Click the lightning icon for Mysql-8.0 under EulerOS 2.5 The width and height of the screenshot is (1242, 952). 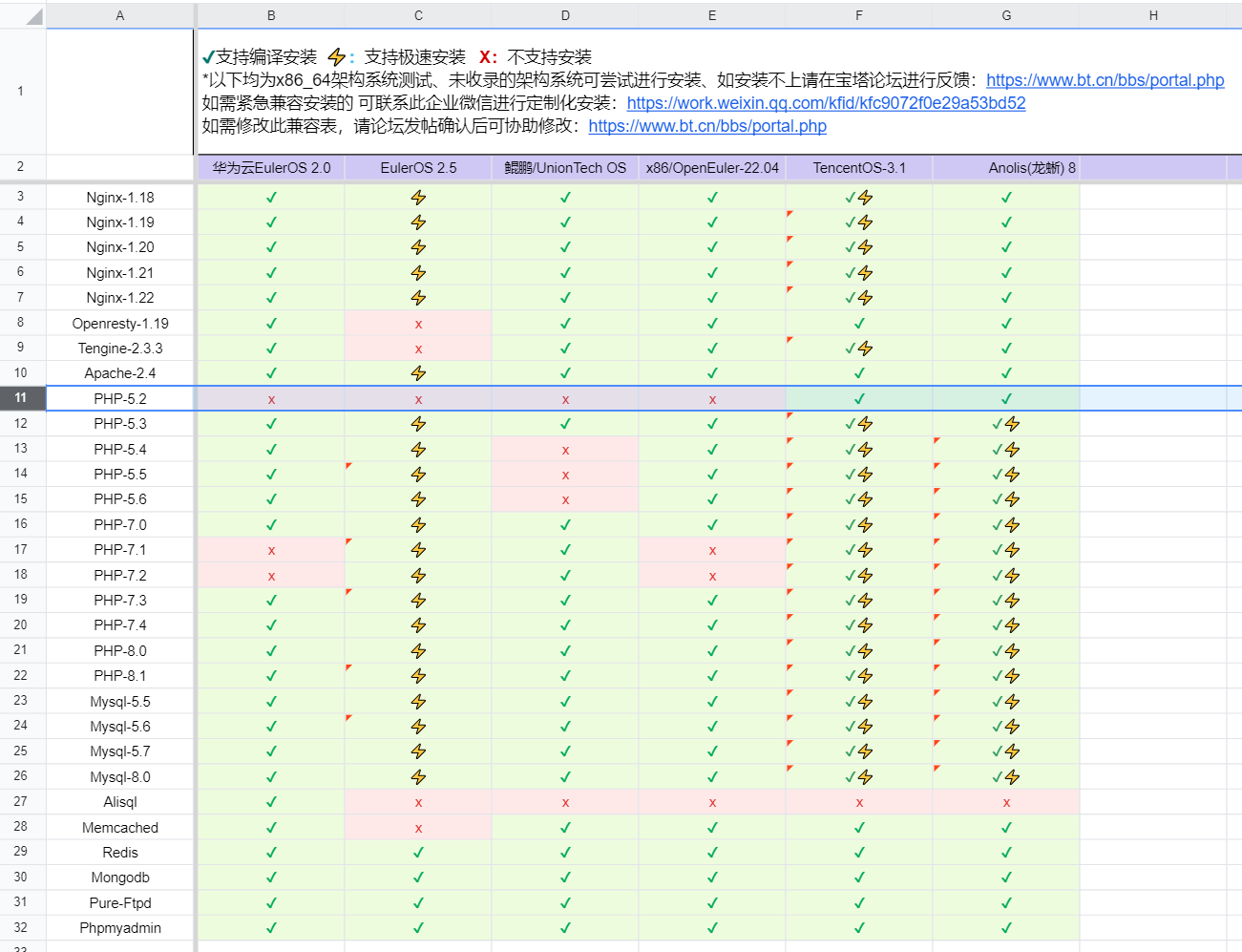pyautogui.click(x=418, y=777)
